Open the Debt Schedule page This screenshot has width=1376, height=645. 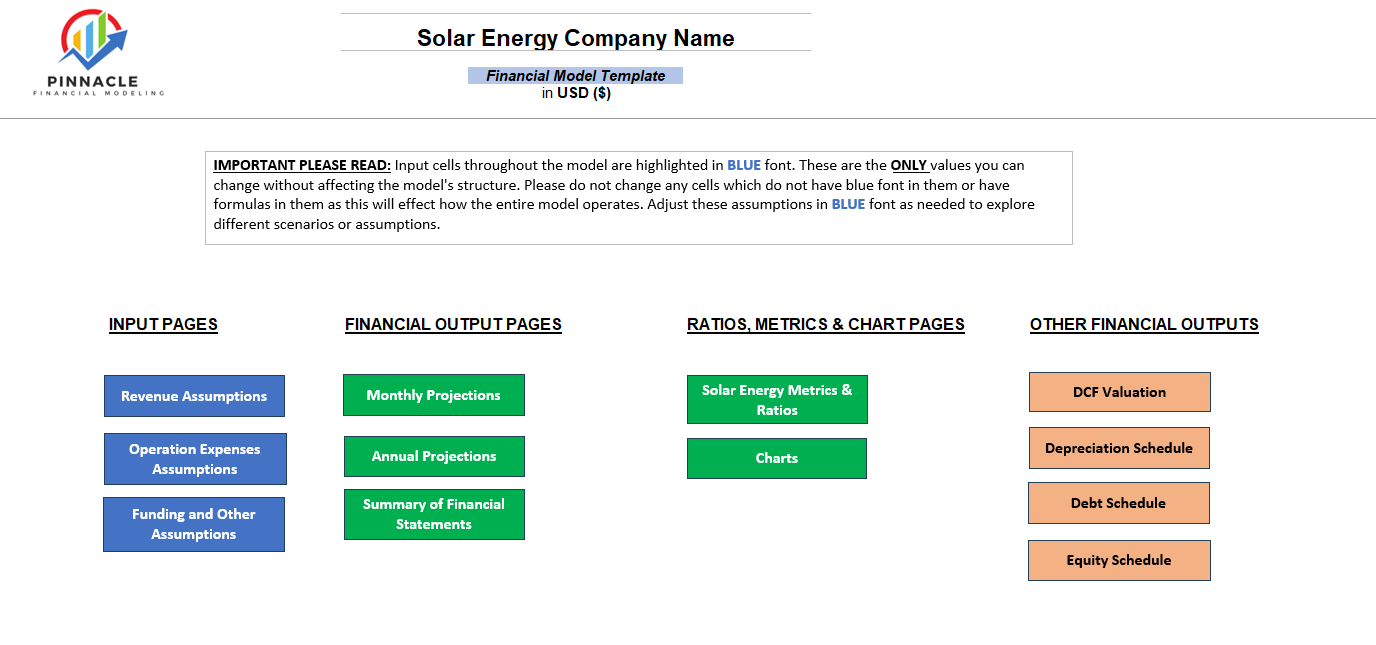pyautogui.click(x=1118, y=503)
